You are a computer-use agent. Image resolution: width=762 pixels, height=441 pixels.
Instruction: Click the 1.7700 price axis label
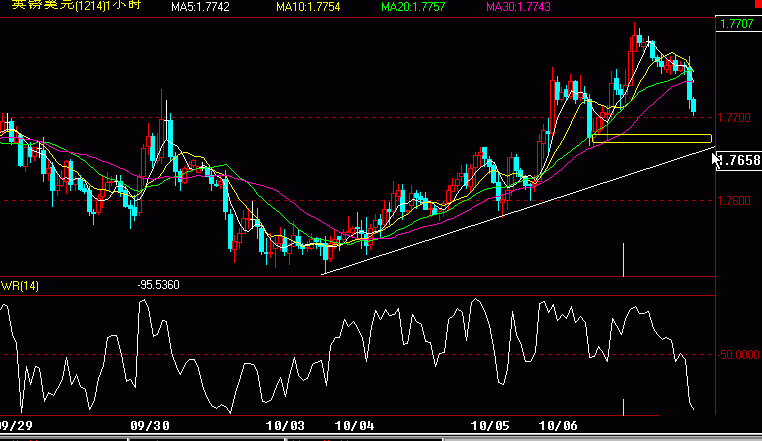[734, 118]
